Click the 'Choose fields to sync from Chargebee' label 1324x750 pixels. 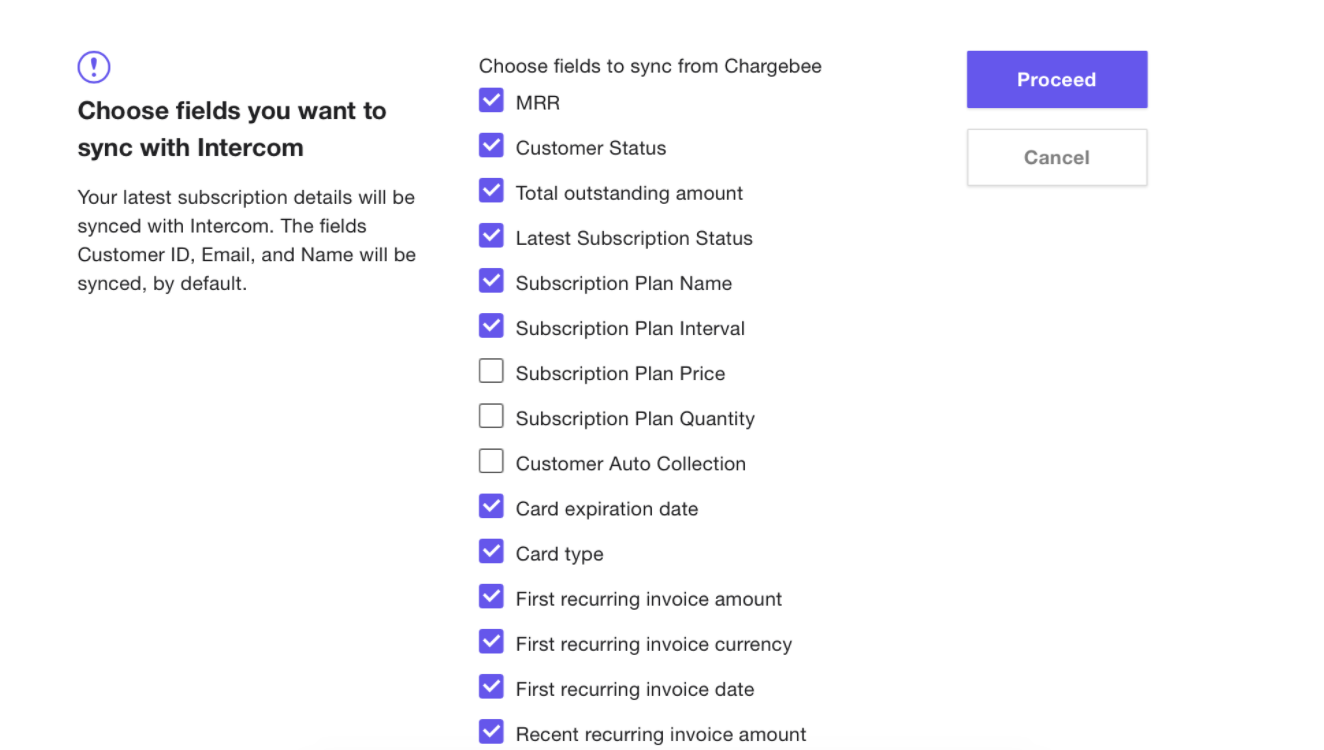click(x=650, y=66)
